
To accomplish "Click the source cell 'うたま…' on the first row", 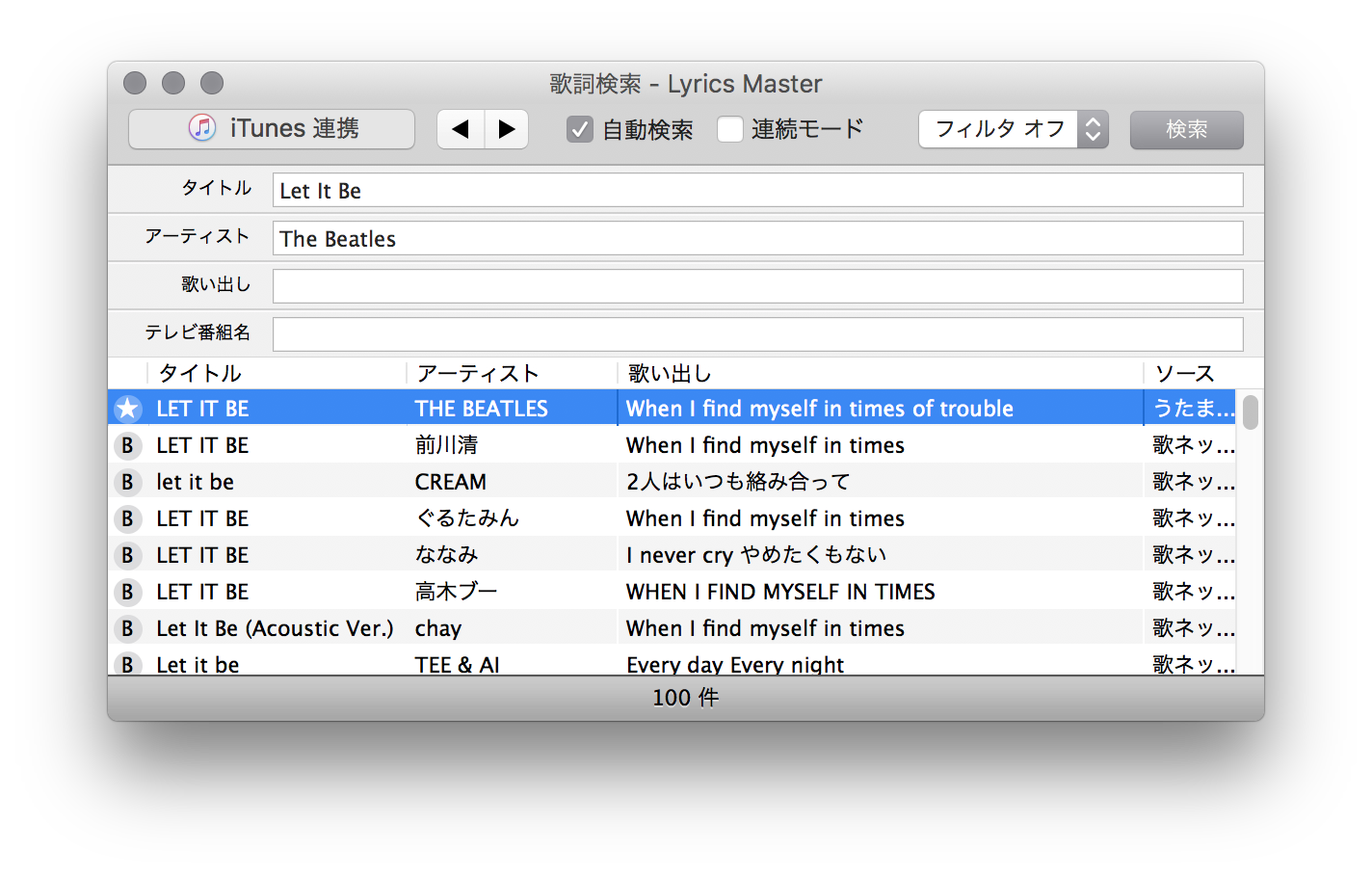I will click(x=1193, y=409).
